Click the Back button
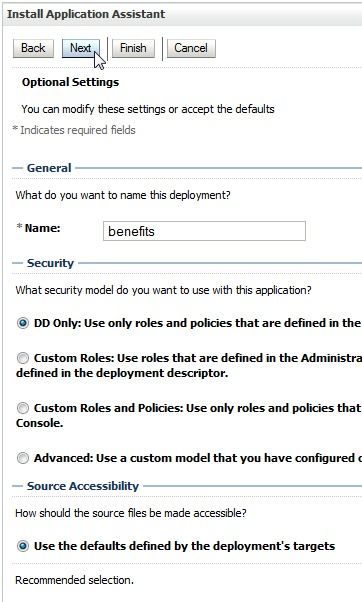 [x=33, y=48]
